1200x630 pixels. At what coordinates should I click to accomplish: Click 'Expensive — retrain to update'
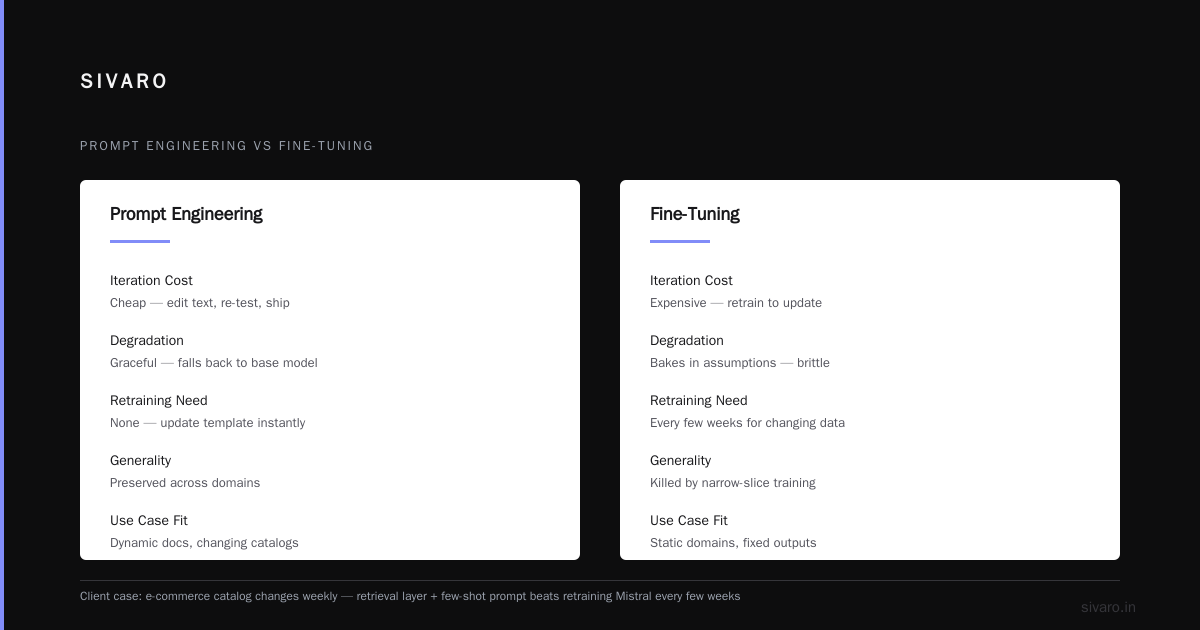tap(736, 303)
